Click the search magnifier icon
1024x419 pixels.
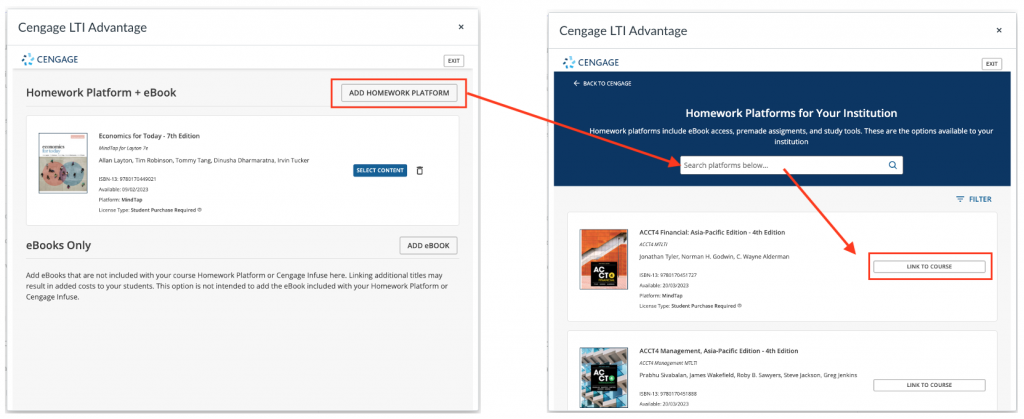tap(893, 165)
